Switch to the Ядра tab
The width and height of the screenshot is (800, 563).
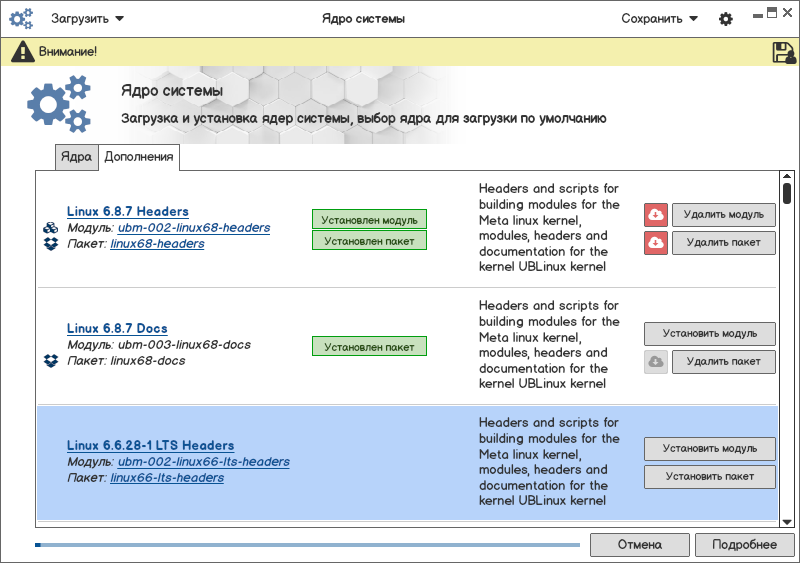77,157
